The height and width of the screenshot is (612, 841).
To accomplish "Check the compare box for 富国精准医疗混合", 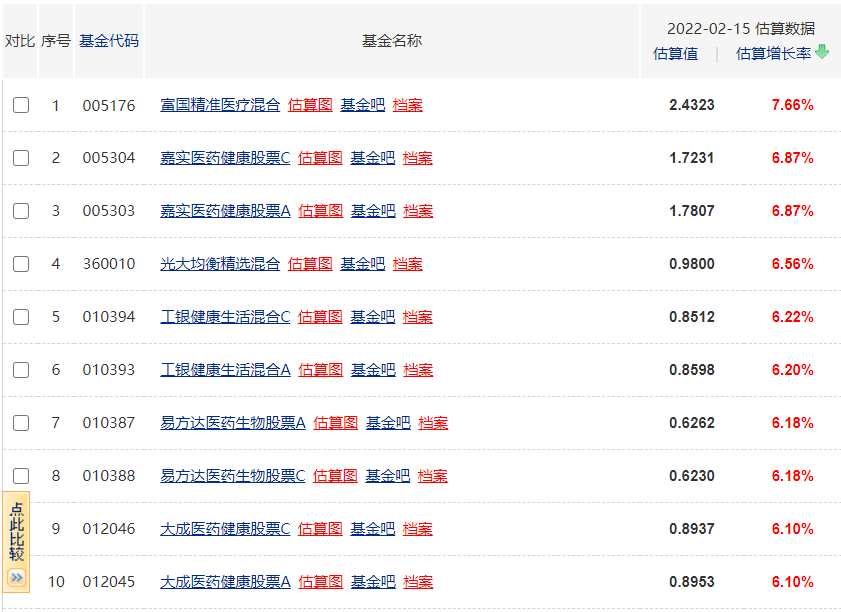I will (x=21, y=105).
